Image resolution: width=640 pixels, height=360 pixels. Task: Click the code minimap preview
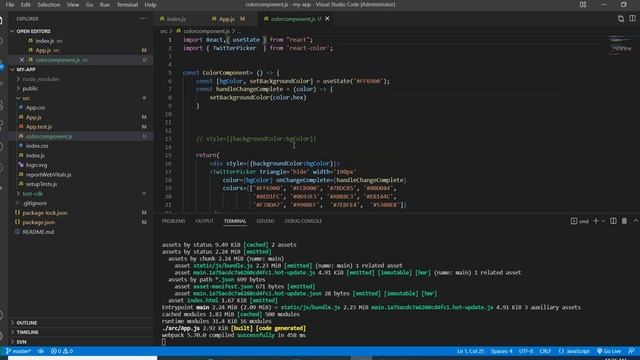[620, 45]
